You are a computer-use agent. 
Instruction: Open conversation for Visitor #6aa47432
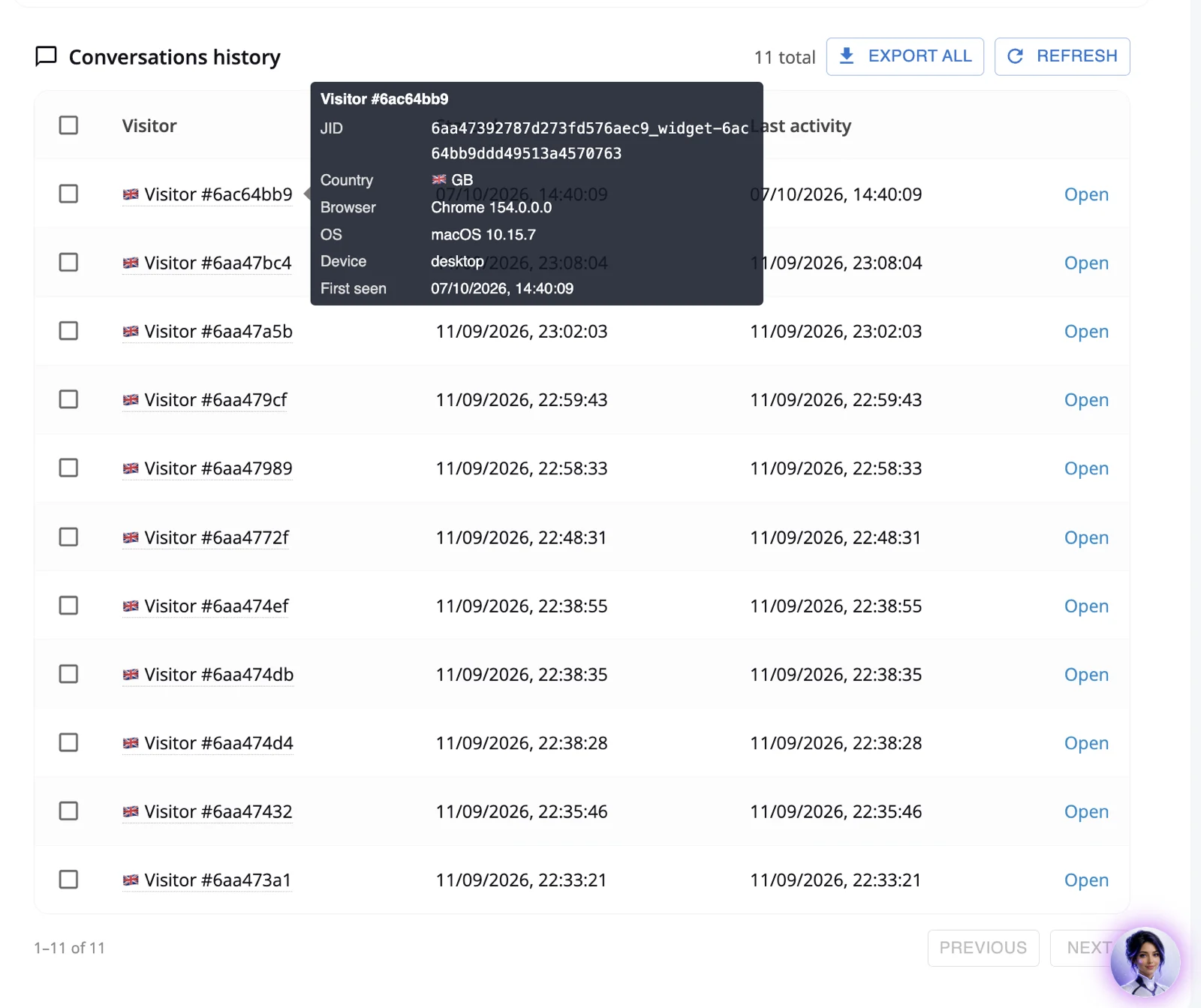[1086, 812]
